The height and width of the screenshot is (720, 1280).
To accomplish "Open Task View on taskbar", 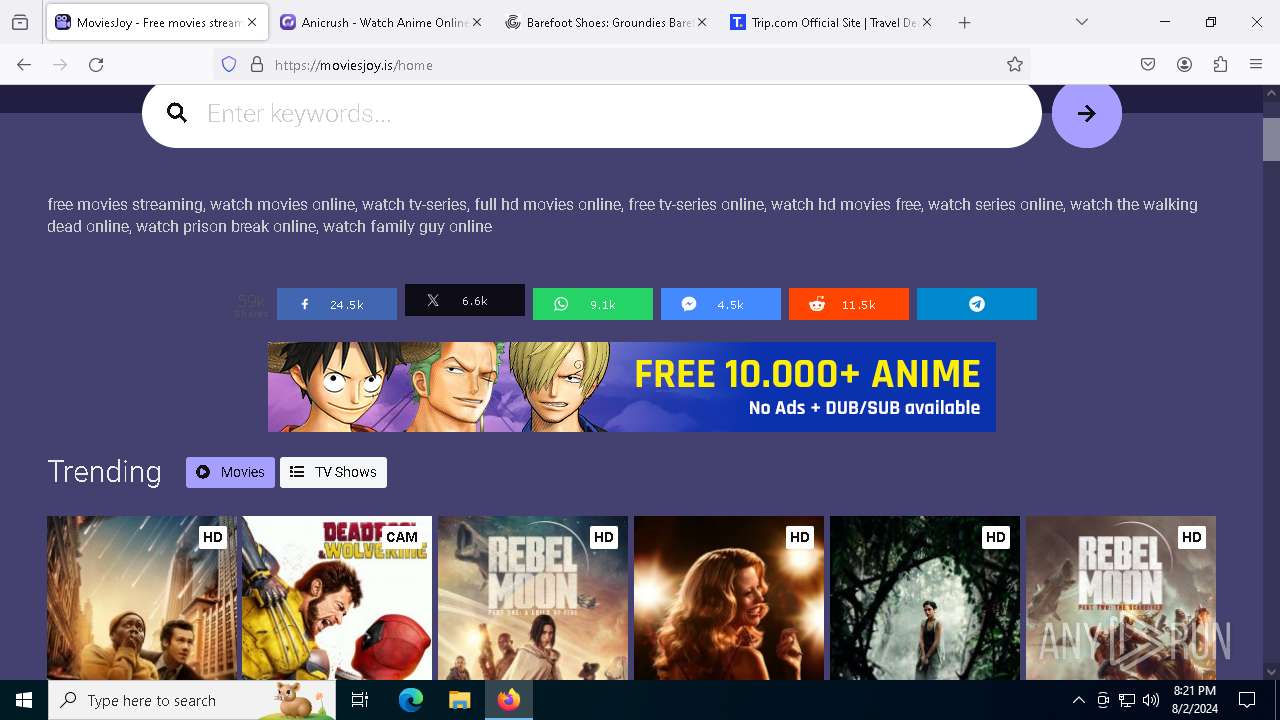I will pyautogui.click(x=360, y=700).
